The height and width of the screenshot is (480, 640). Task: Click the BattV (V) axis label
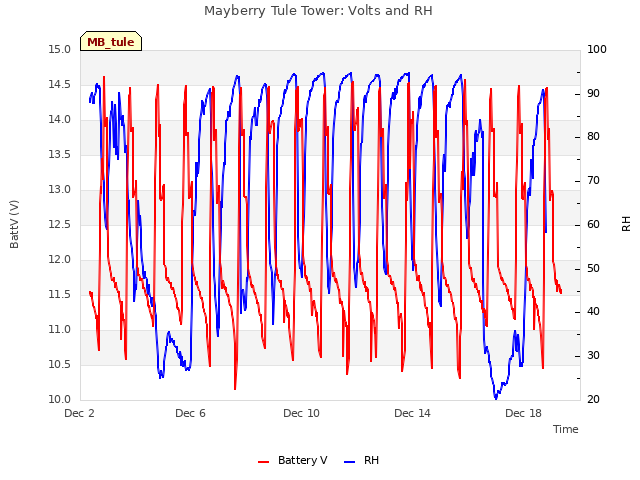[x=14, y=224]
